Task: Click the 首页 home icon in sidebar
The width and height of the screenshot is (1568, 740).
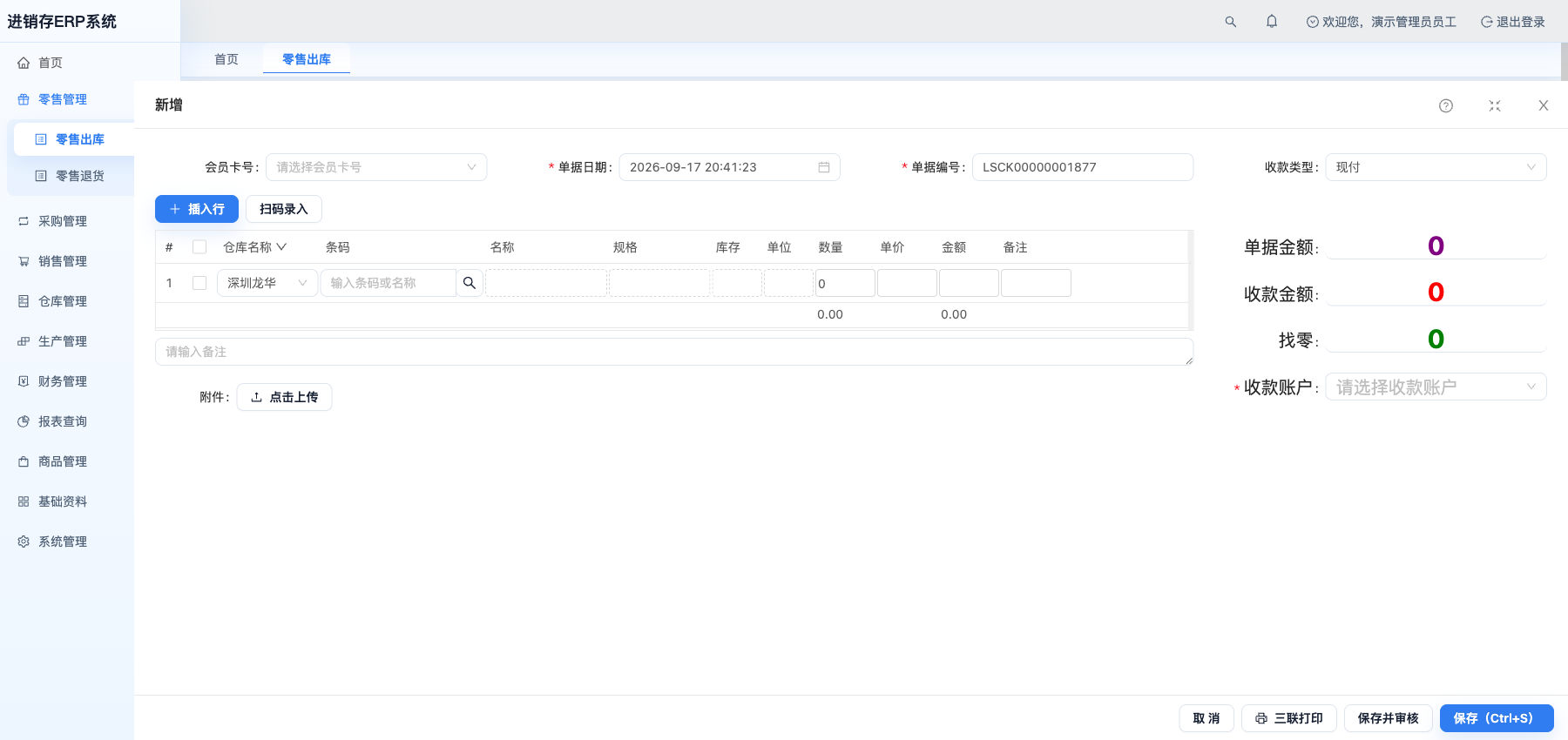Action: pos(24,63)
